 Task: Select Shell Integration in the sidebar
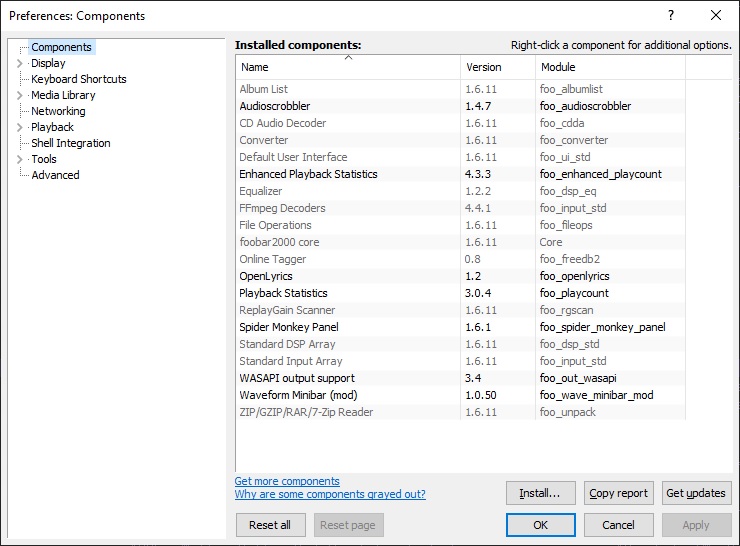70,143
